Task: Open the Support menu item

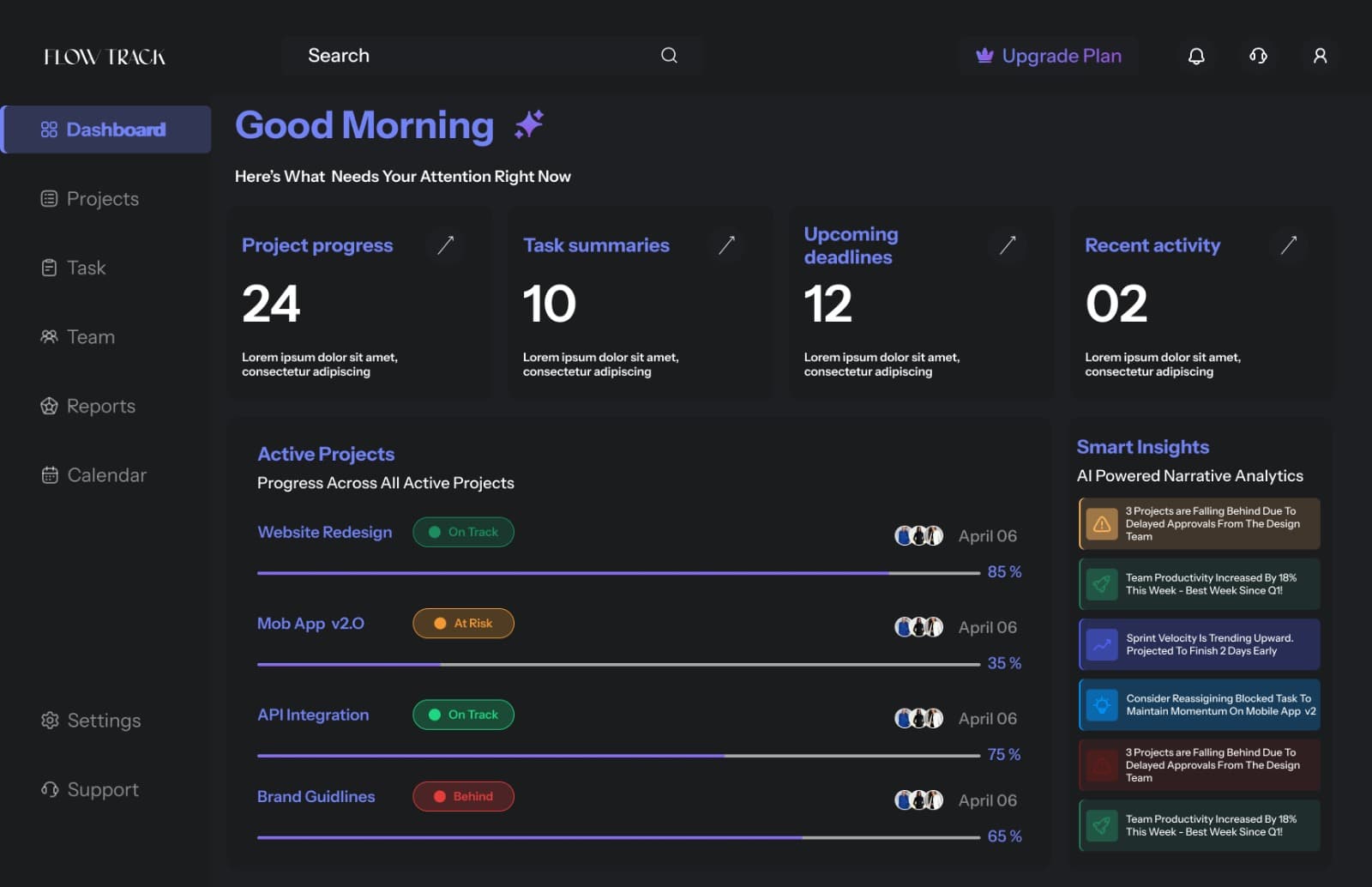Action: 90,789
